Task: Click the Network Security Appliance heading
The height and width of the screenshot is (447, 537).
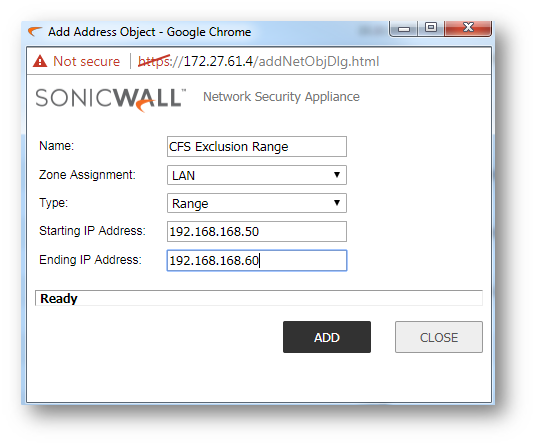Action: pos(281,97)
